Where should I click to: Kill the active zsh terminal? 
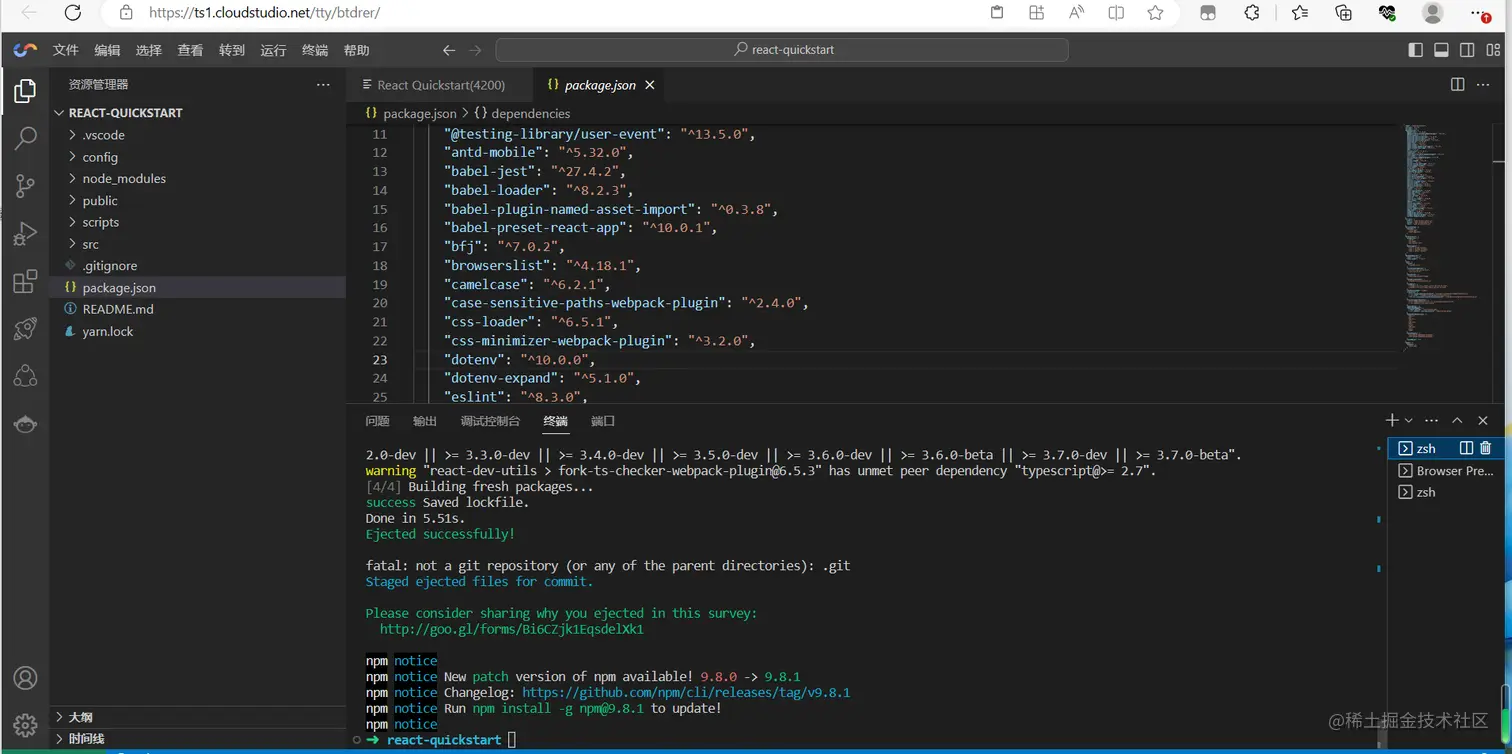pyautogui.click(x=1485, y=448)
